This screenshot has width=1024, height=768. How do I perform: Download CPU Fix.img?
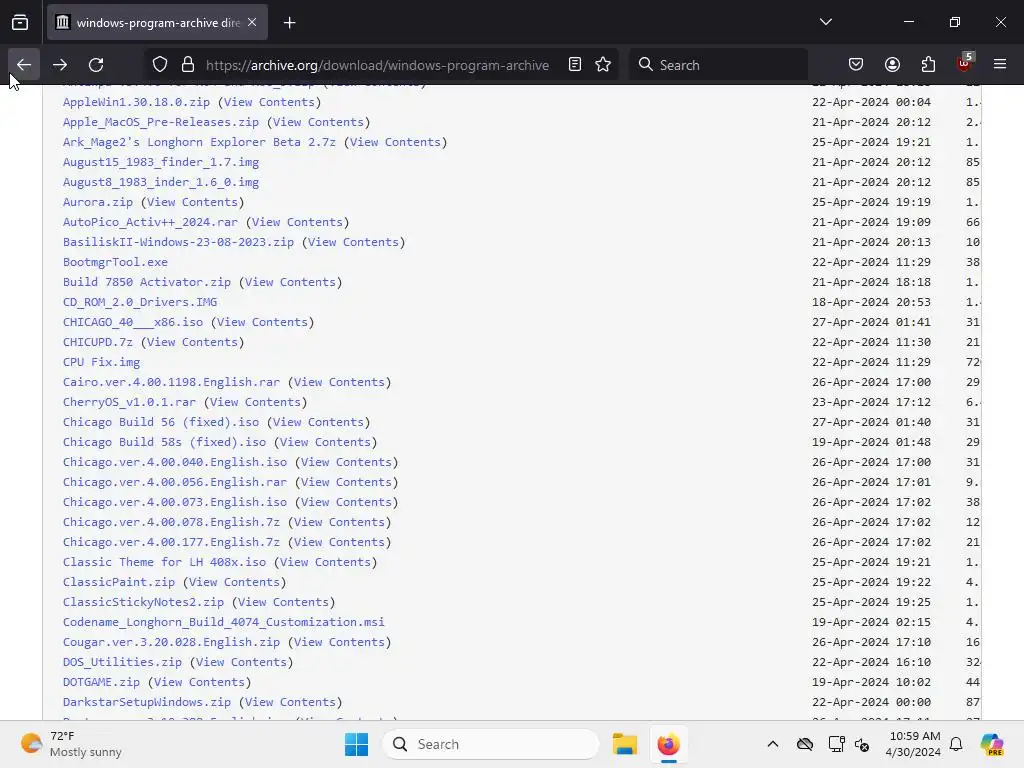[101, 362]
